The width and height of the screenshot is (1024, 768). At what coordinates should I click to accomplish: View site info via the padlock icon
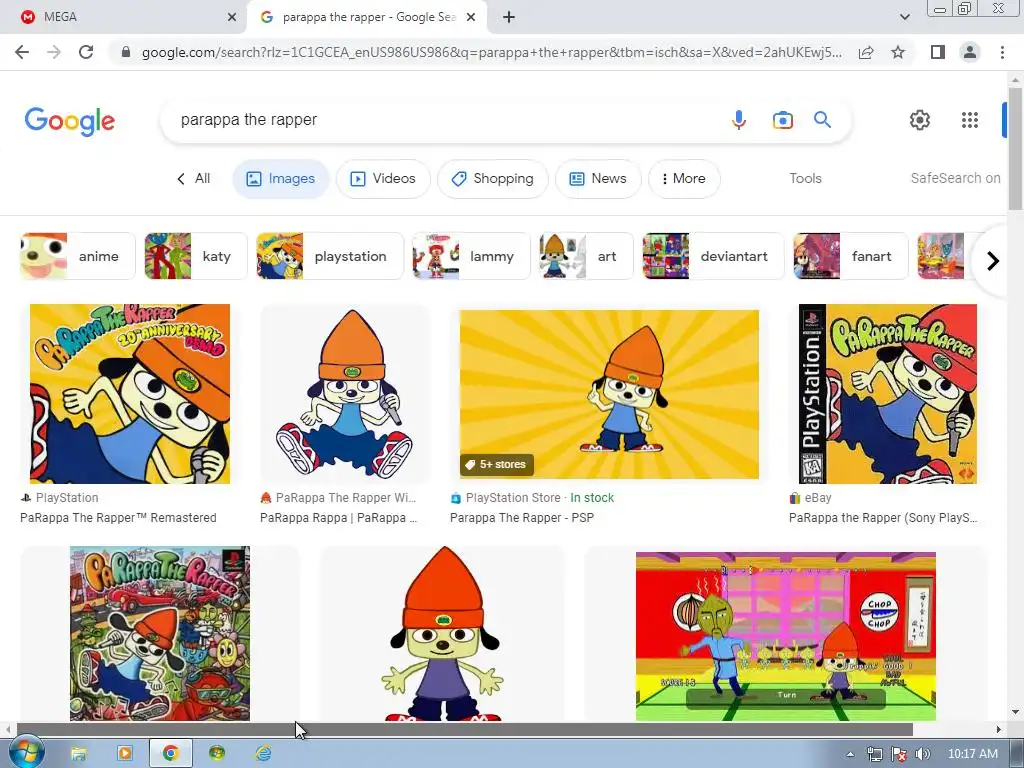click(126, 52)
